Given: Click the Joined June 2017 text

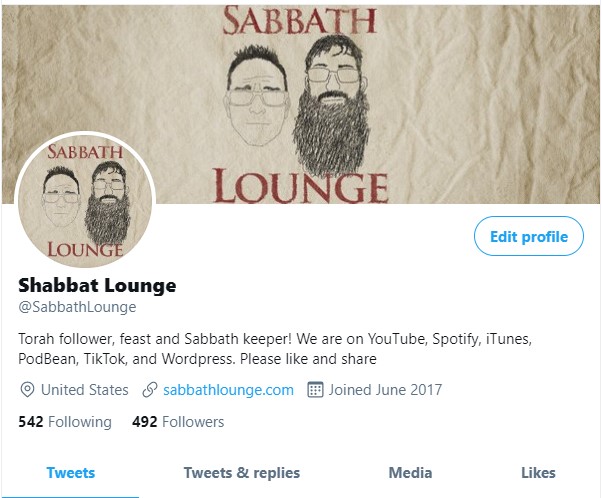Looking at the screenshot, I should point(385,390).
